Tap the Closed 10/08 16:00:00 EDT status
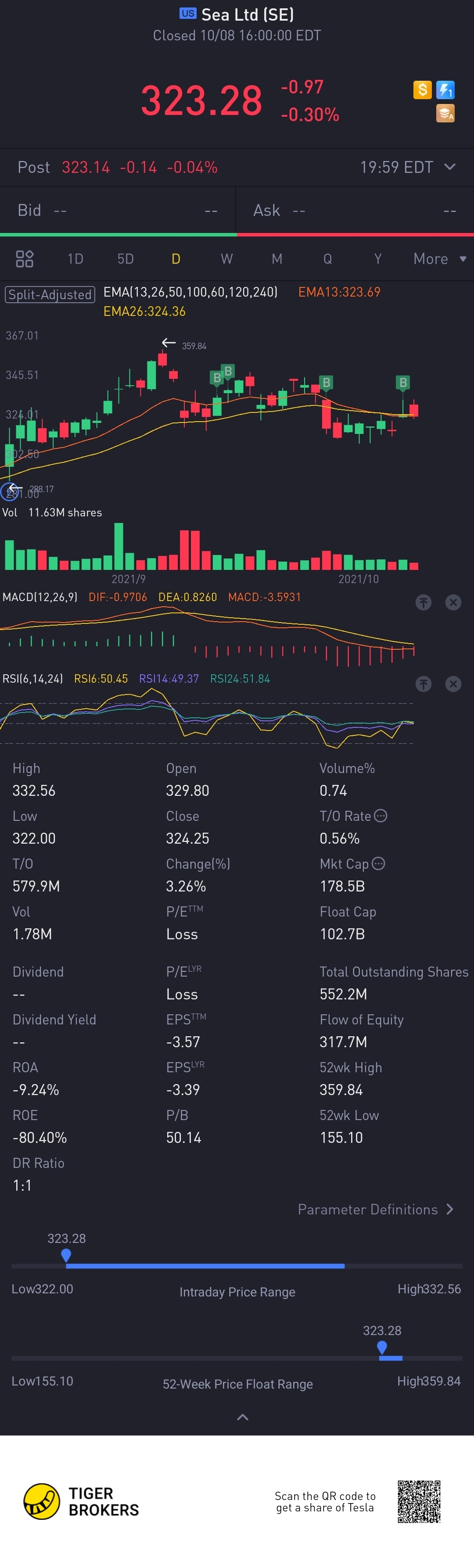The image size is (474, 1568). (x=237, y=35)
